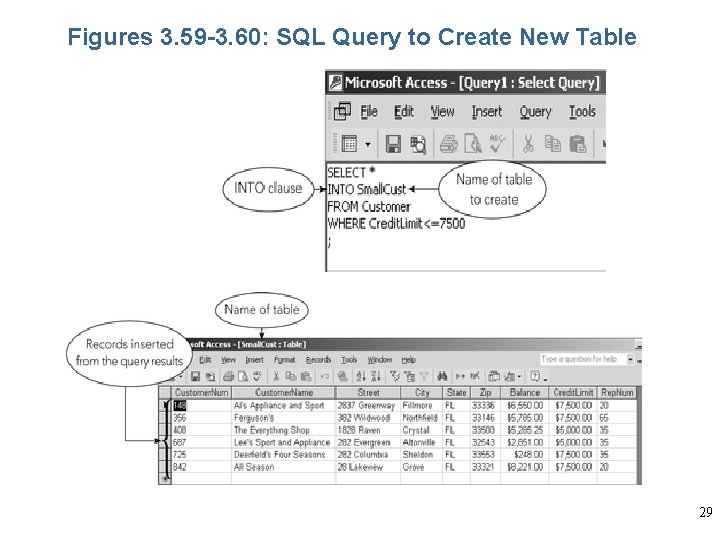720x540 pixels.
Task: Select the Balance column header
Action: [524, 393]
